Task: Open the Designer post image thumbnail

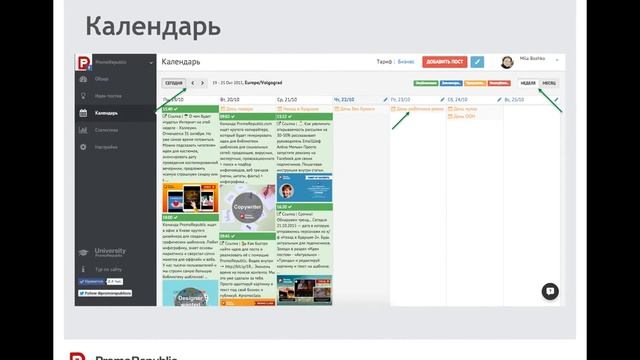Action: coord(190,293)
